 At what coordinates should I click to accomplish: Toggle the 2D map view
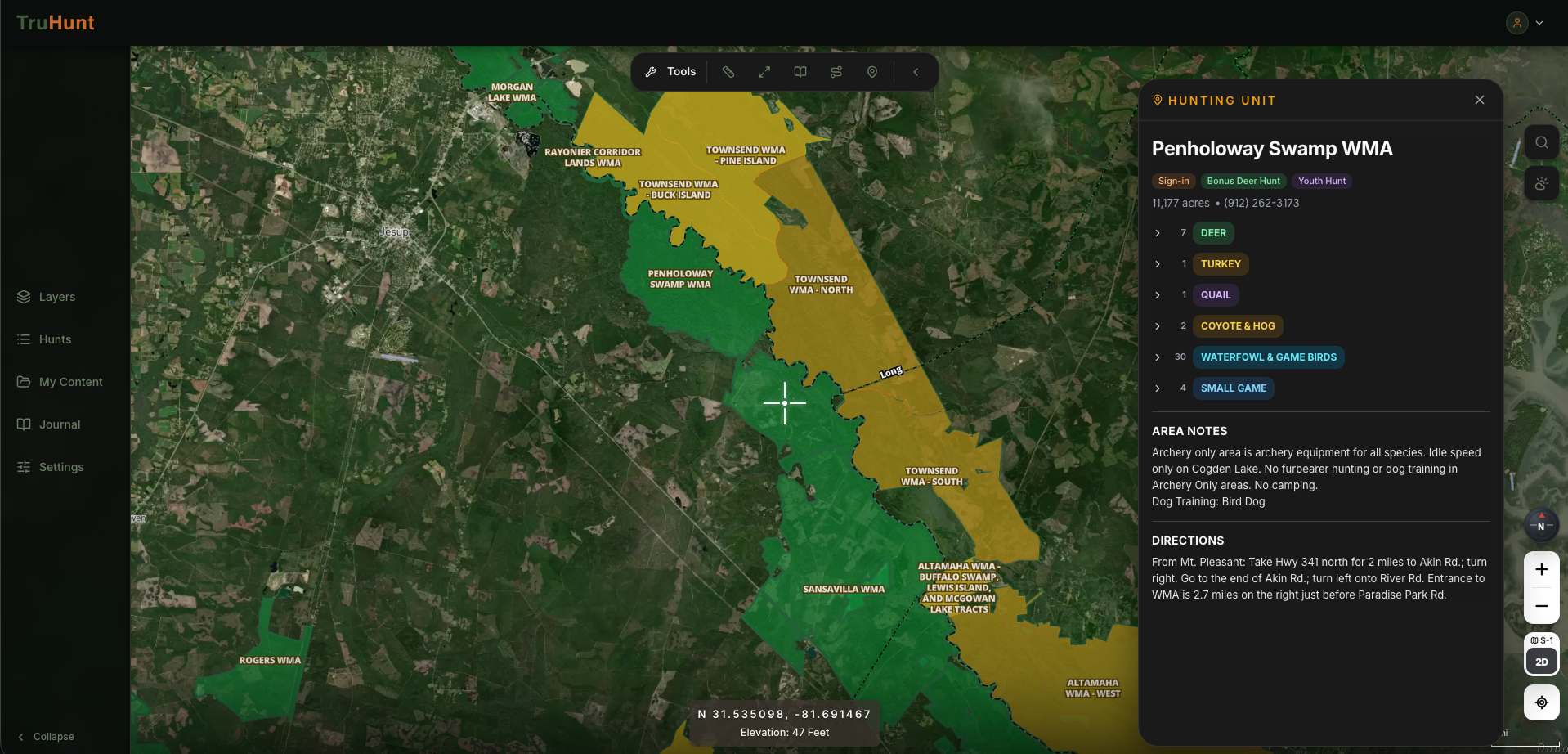(x=1541, y=662)
